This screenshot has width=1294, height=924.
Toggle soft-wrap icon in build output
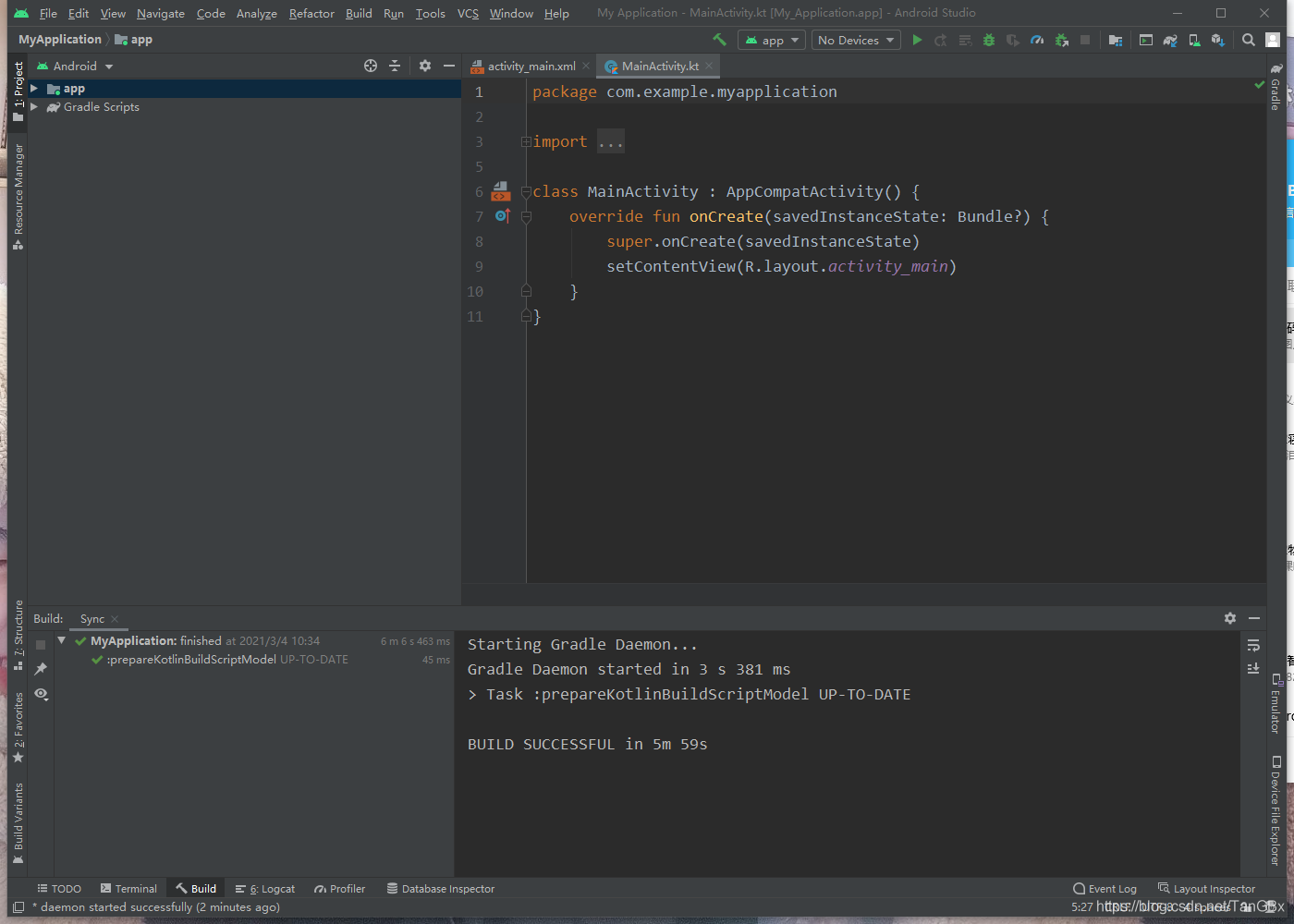click(1253, 645)
